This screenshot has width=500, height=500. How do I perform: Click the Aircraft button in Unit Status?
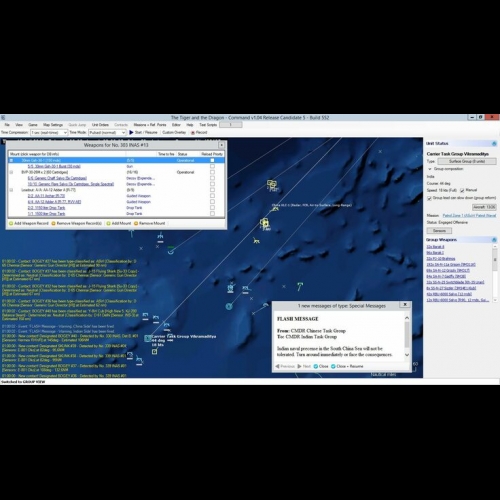click(x=484, y=207)
